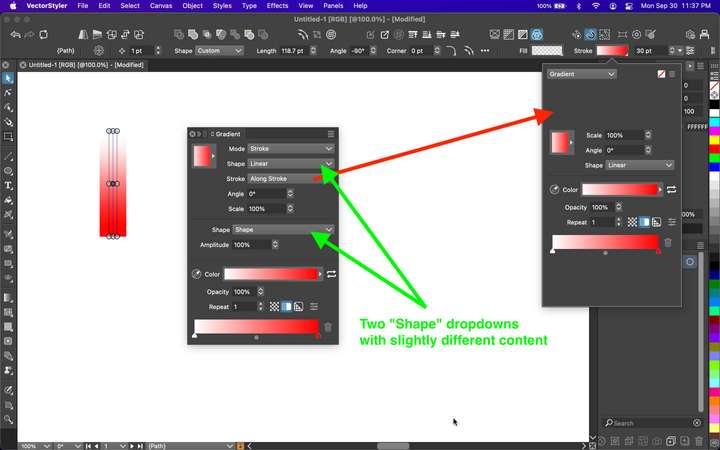Image resolution: width=720 pixels, height=450 pixels.
Task: Select the Zoom magnifier tool in the toolbox
Action: [8, 419]
